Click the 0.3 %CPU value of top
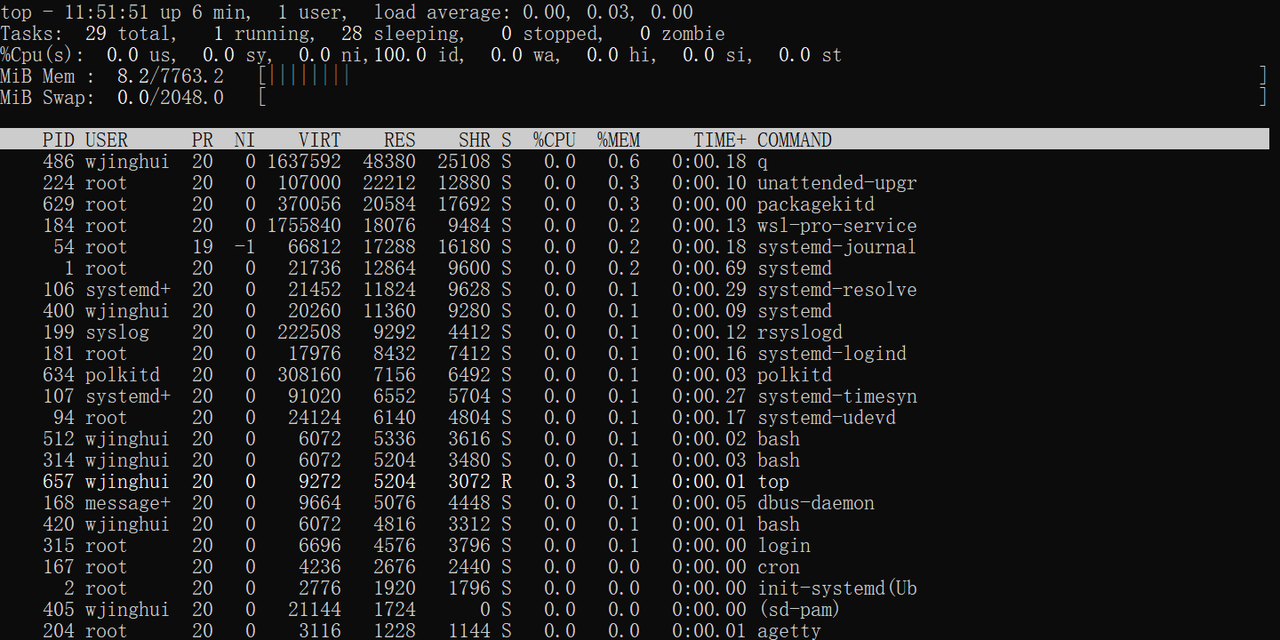 point(560,482)
